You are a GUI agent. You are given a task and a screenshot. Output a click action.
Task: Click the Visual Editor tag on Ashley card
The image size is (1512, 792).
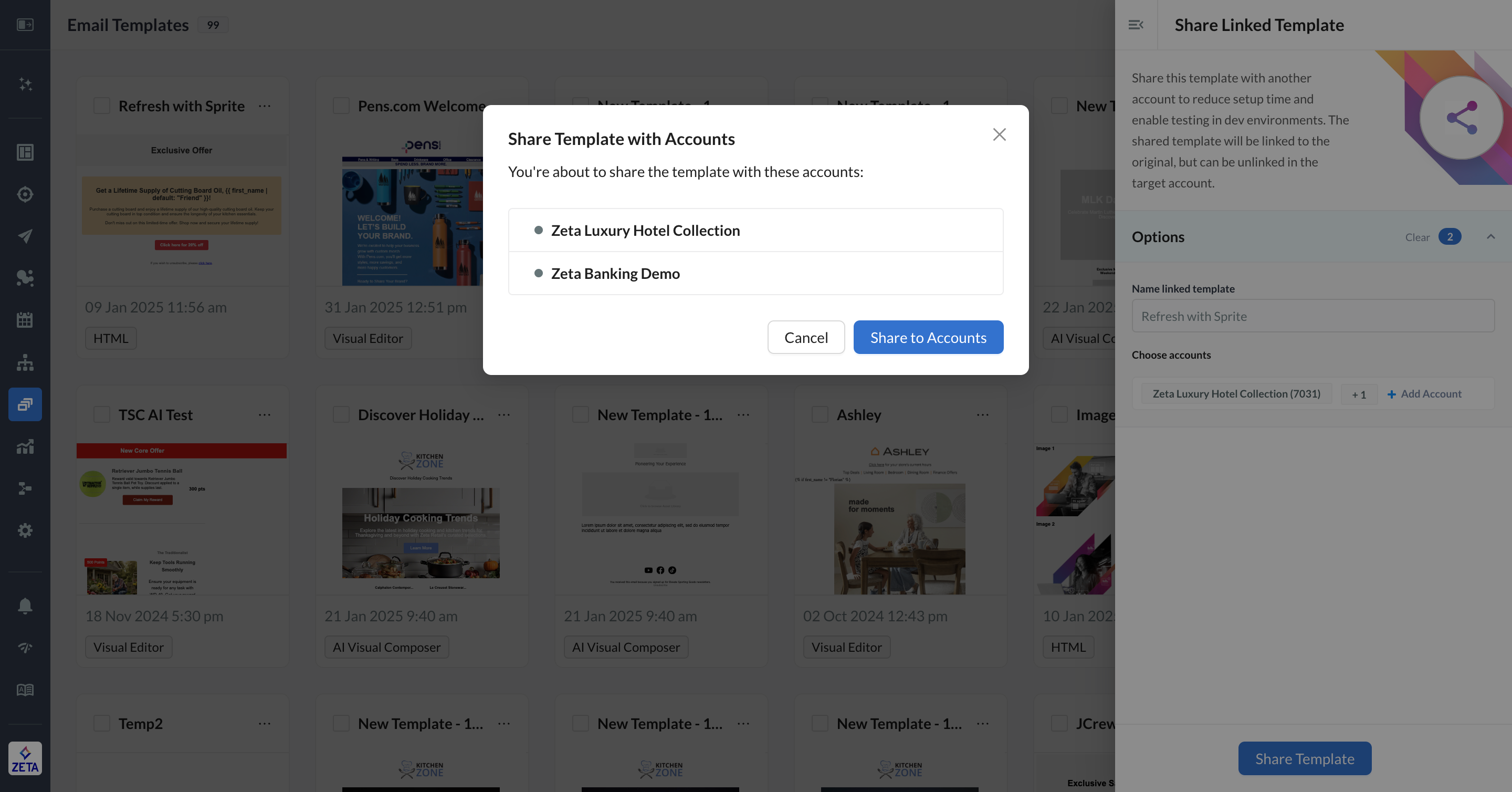coord(846,647)
